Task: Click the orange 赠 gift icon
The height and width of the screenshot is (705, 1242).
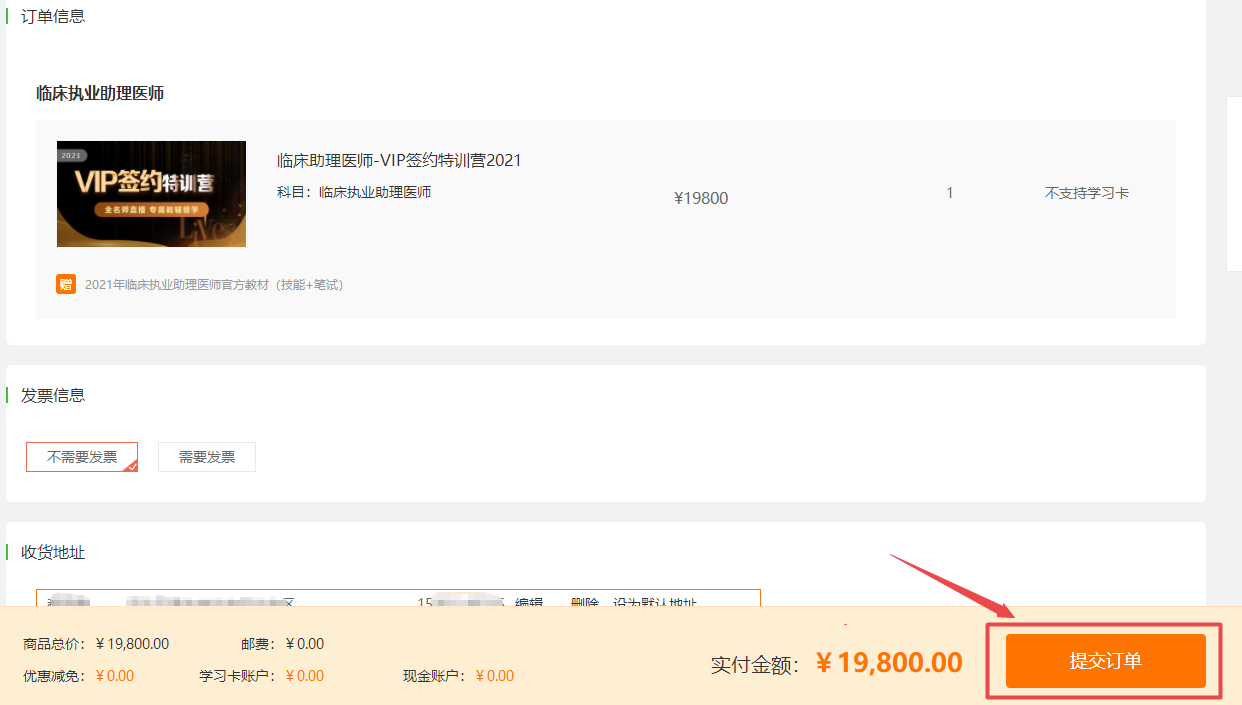Action: pos(66,284)
